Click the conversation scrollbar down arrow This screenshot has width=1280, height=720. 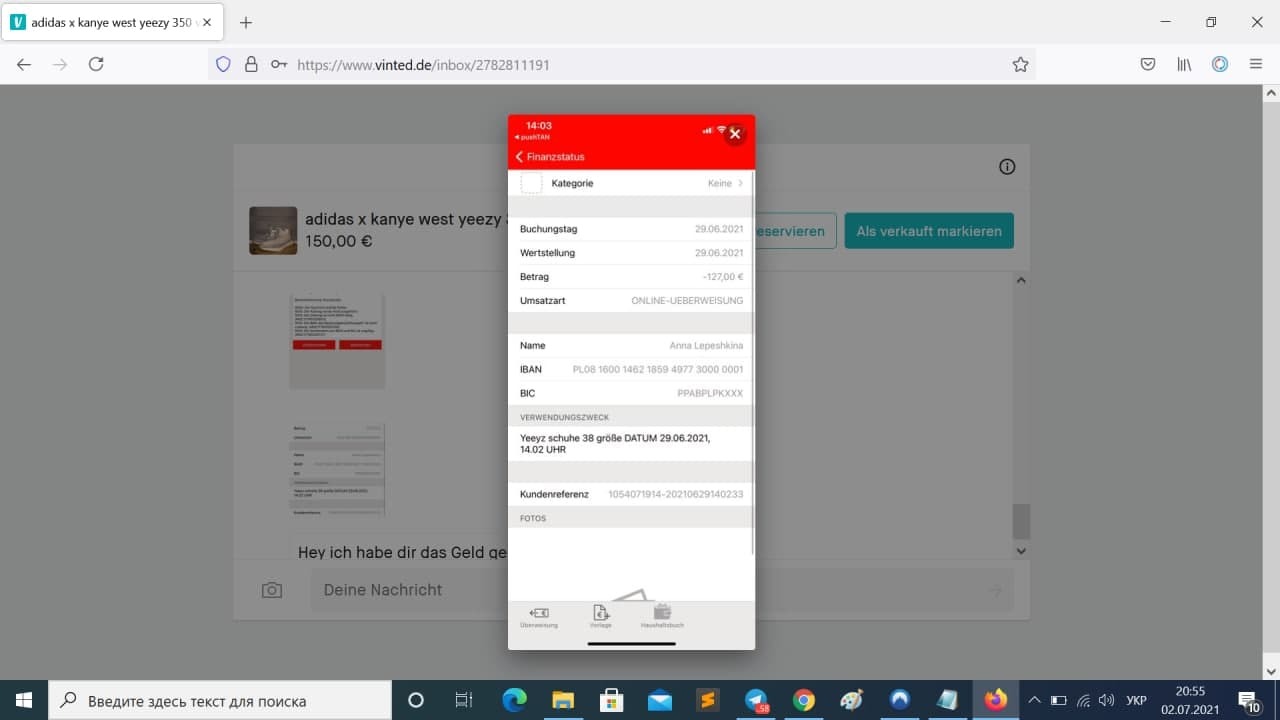tap(1021, 550)
